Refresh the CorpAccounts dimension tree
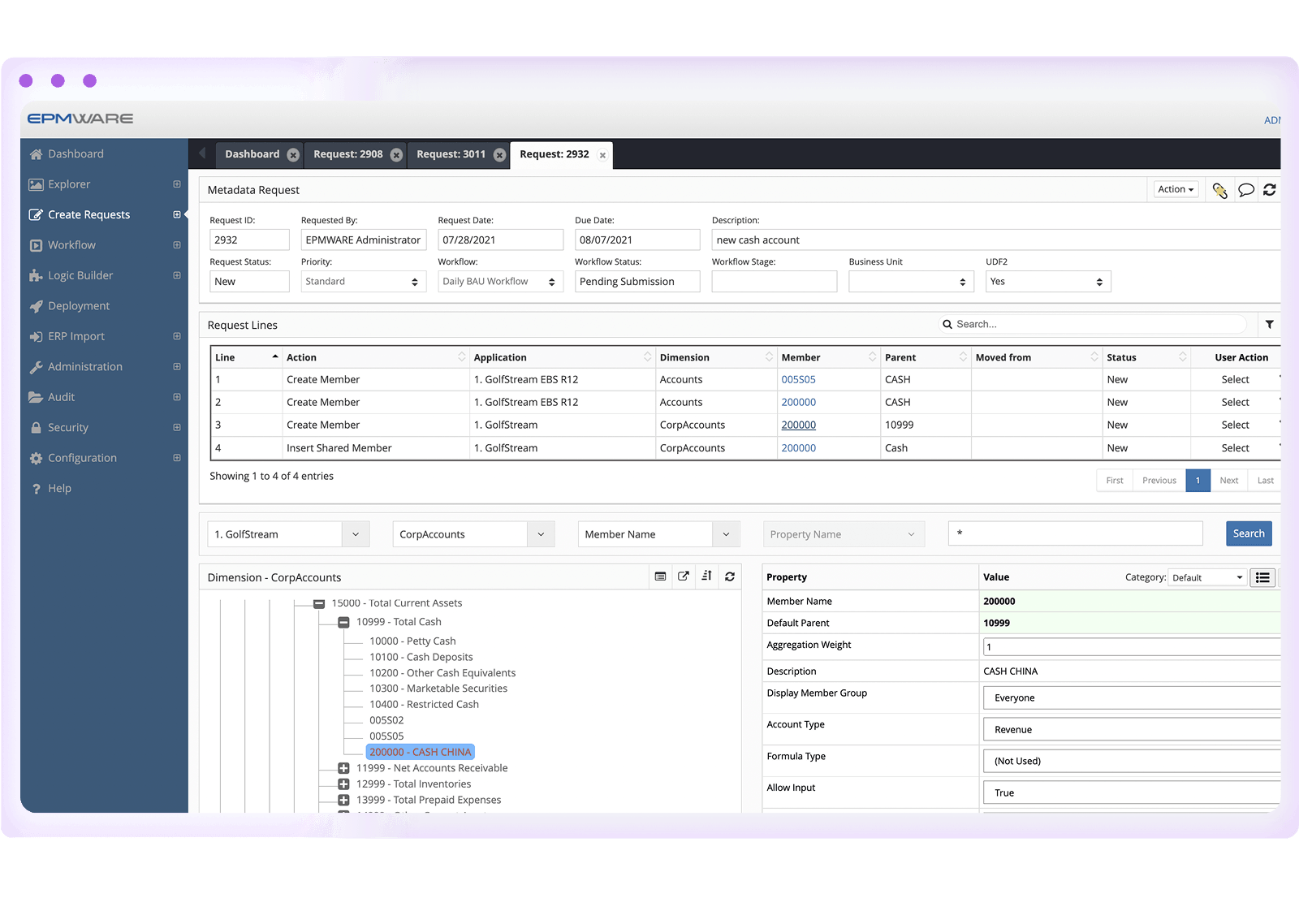 (730, 576)
